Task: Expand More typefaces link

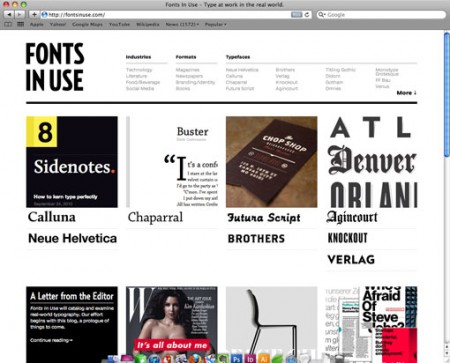Action: click(406, 93)
